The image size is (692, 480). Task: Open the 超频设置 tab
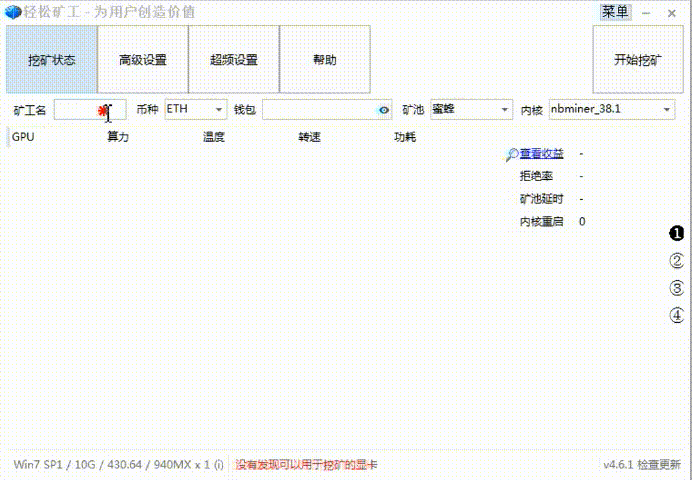click(233, 59)
